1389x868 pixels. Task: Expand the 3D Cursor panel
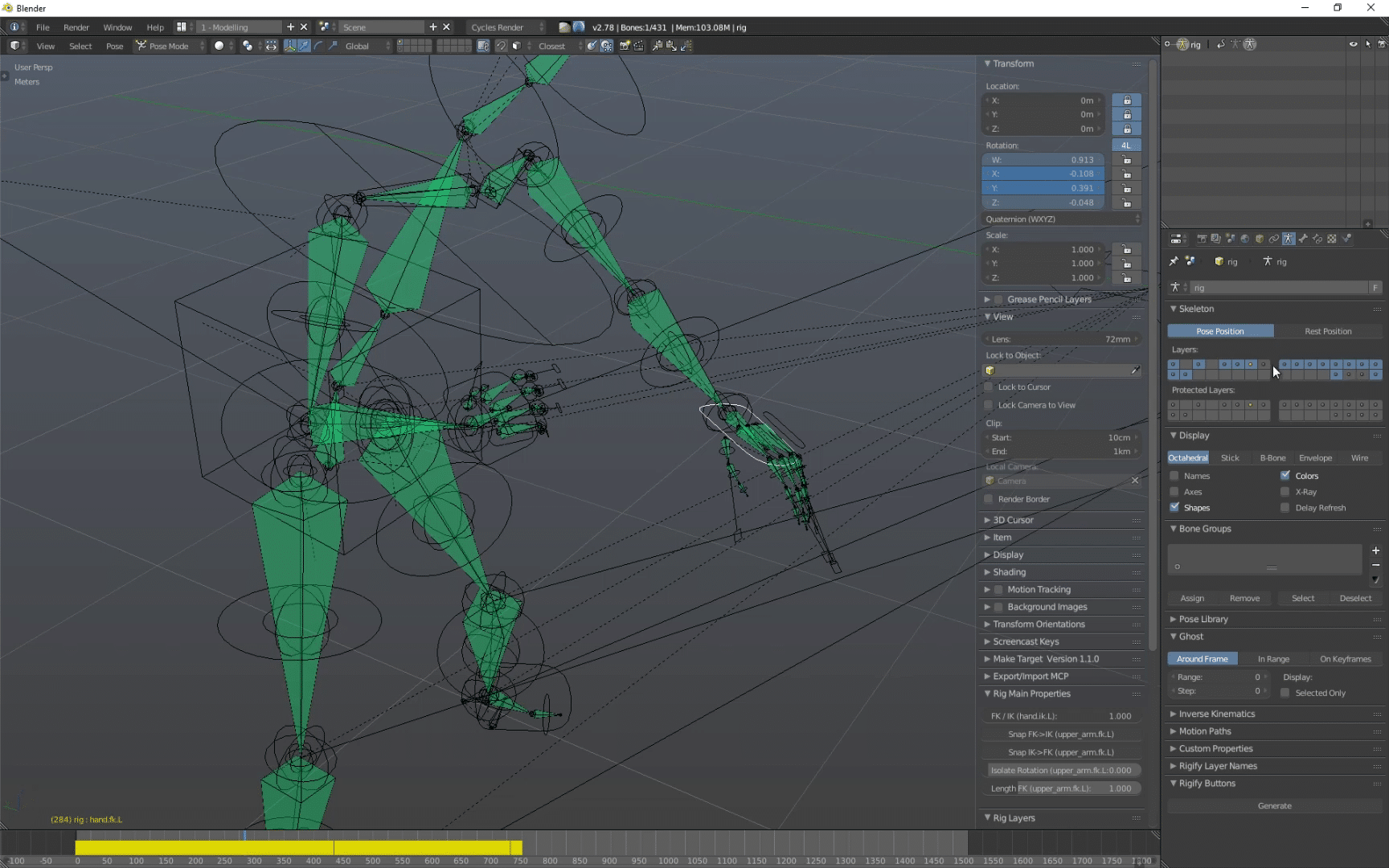1013,520
